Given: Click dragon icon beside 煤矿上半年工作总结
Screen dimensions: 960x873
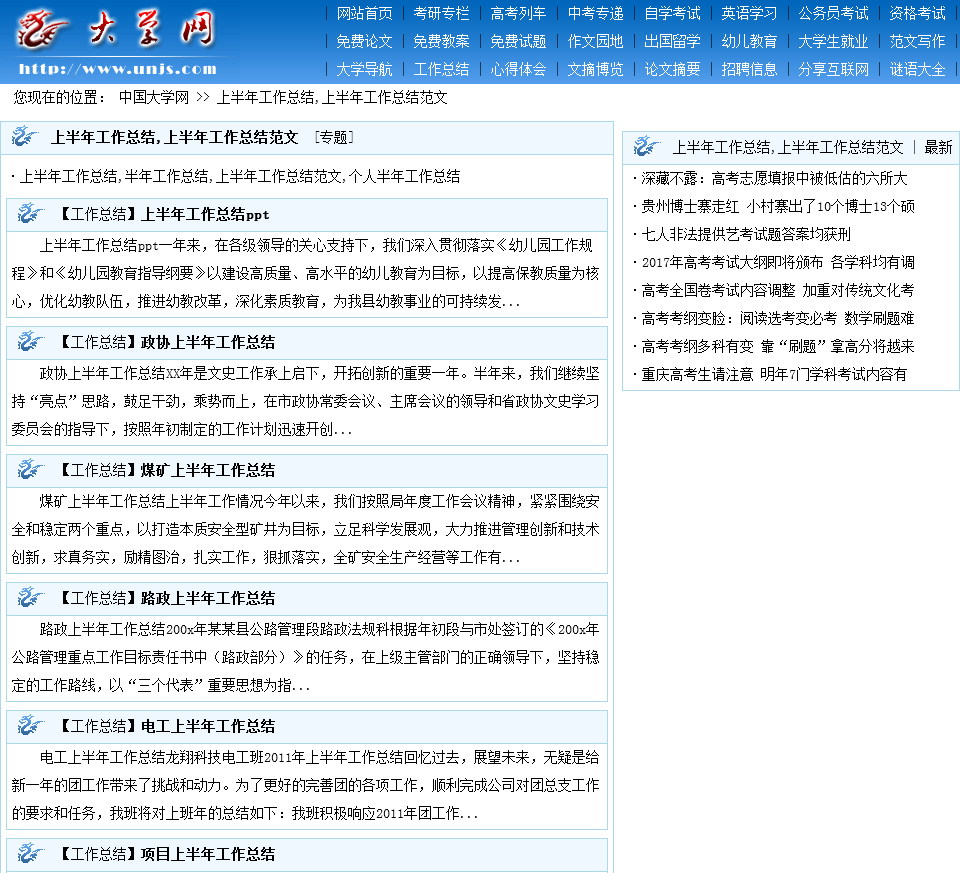Looking at the screenshot, I should pos(31,470).
